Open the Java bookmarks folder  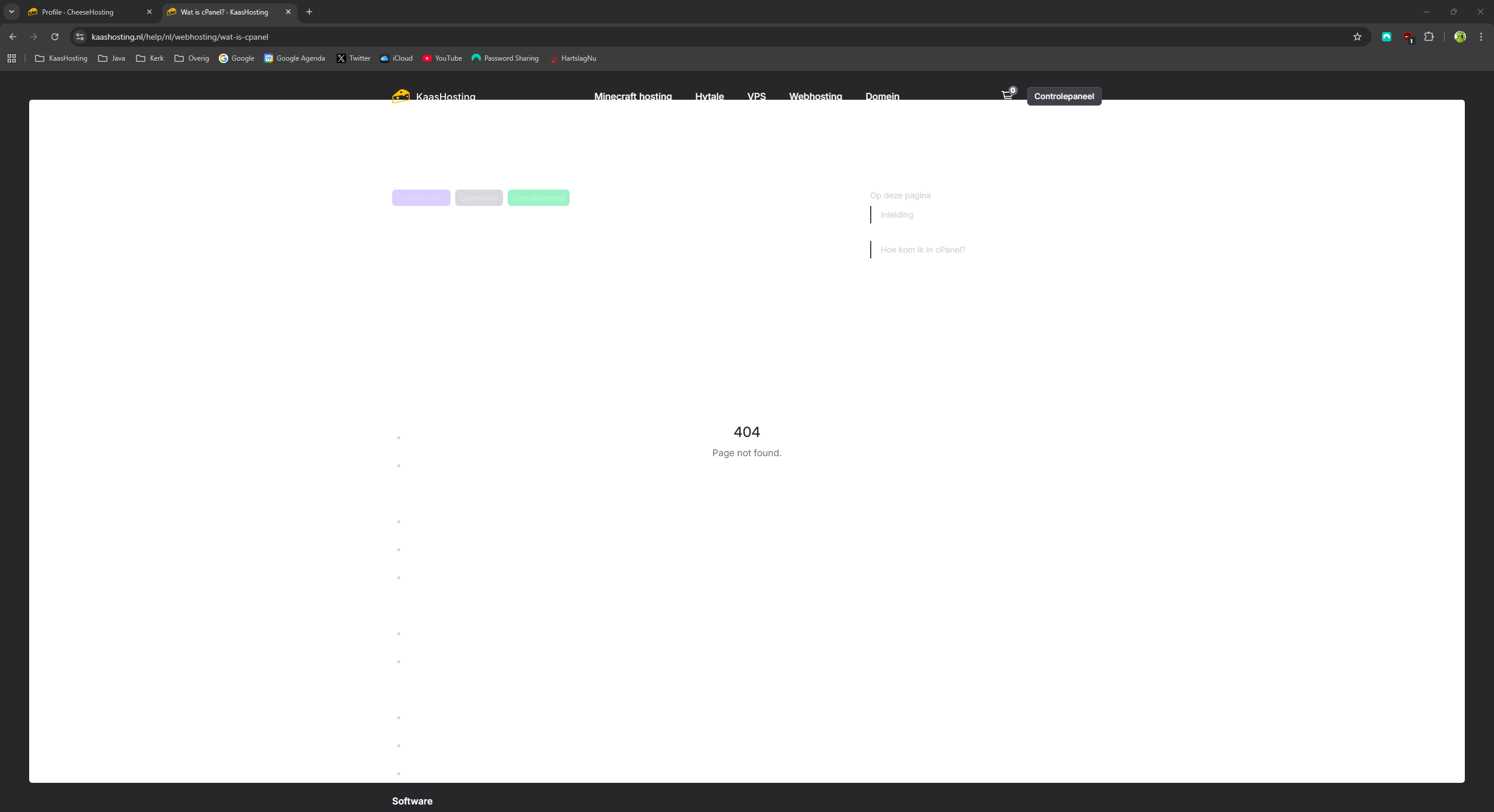(111, 58)
